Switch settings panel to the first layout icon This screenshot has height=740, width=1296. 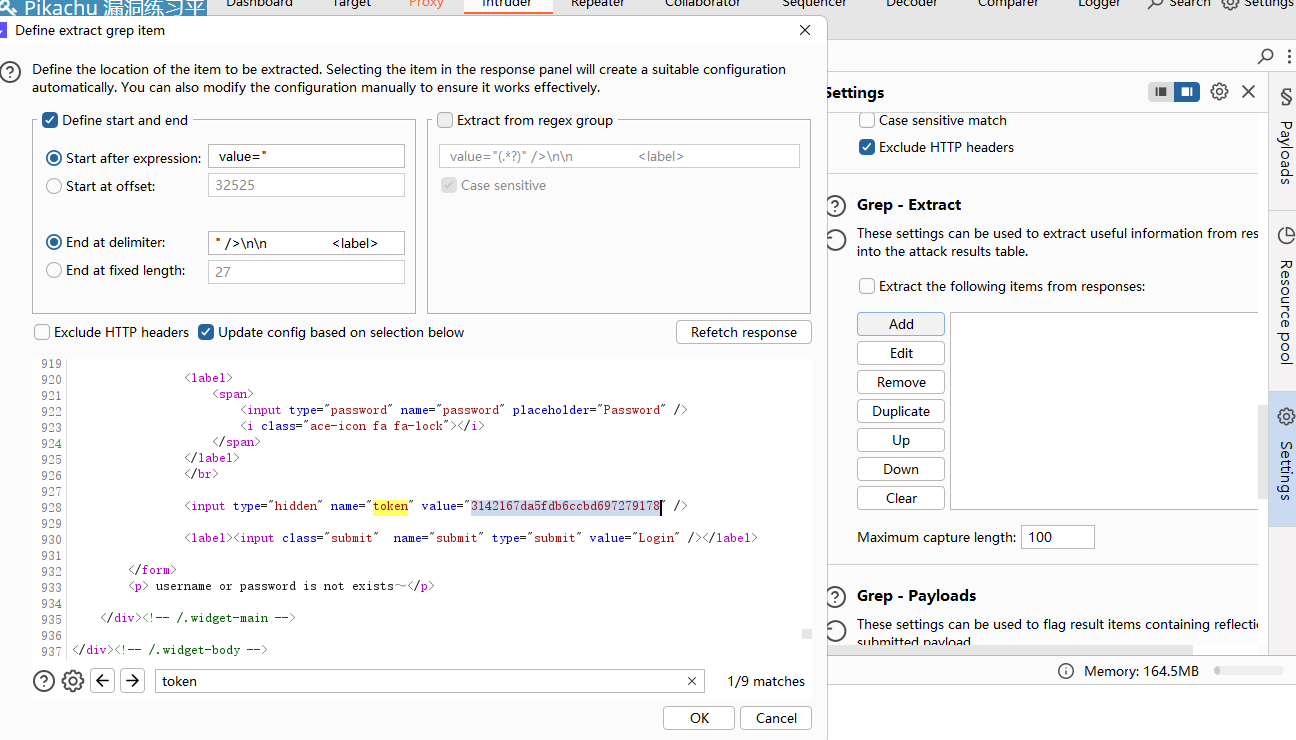(1161, 92)
